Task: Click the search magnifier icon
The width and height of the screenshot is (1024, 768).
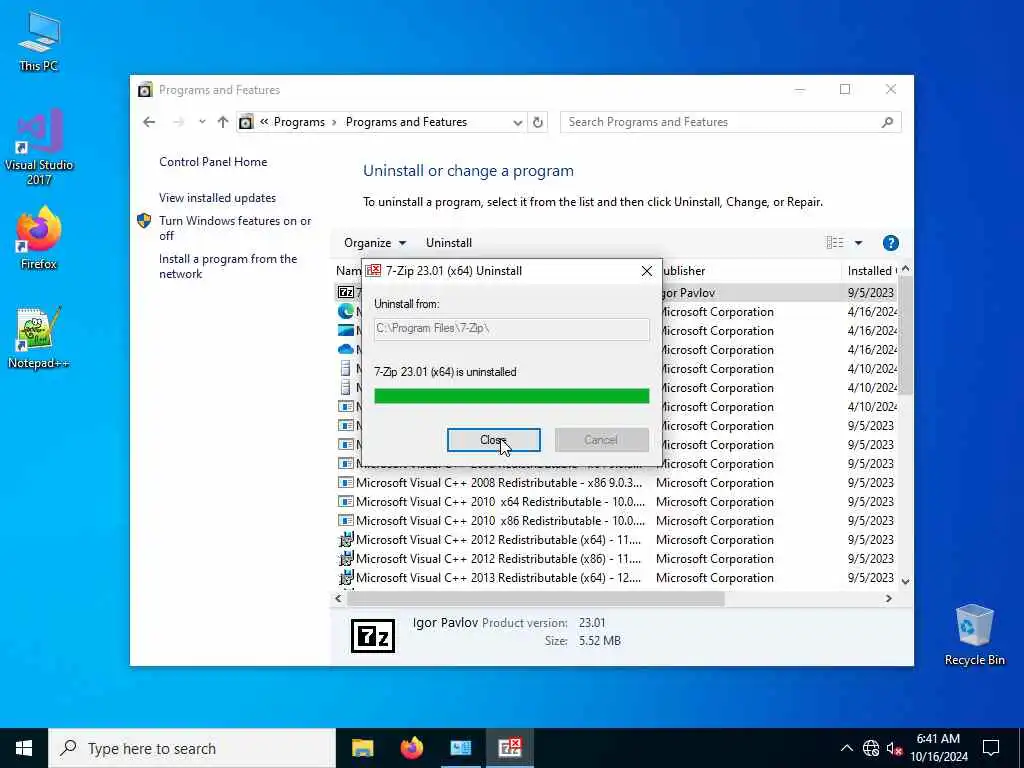Action: (887, 122)
